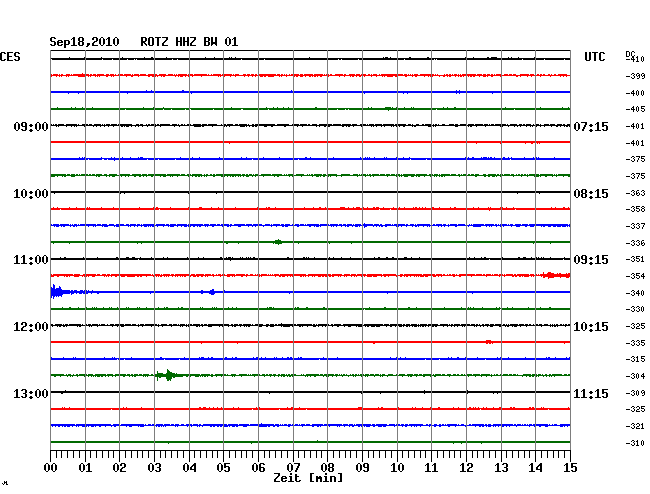Select the 04 minute axis label
This screenshot has height=494, width=650.
coord(189,468)
